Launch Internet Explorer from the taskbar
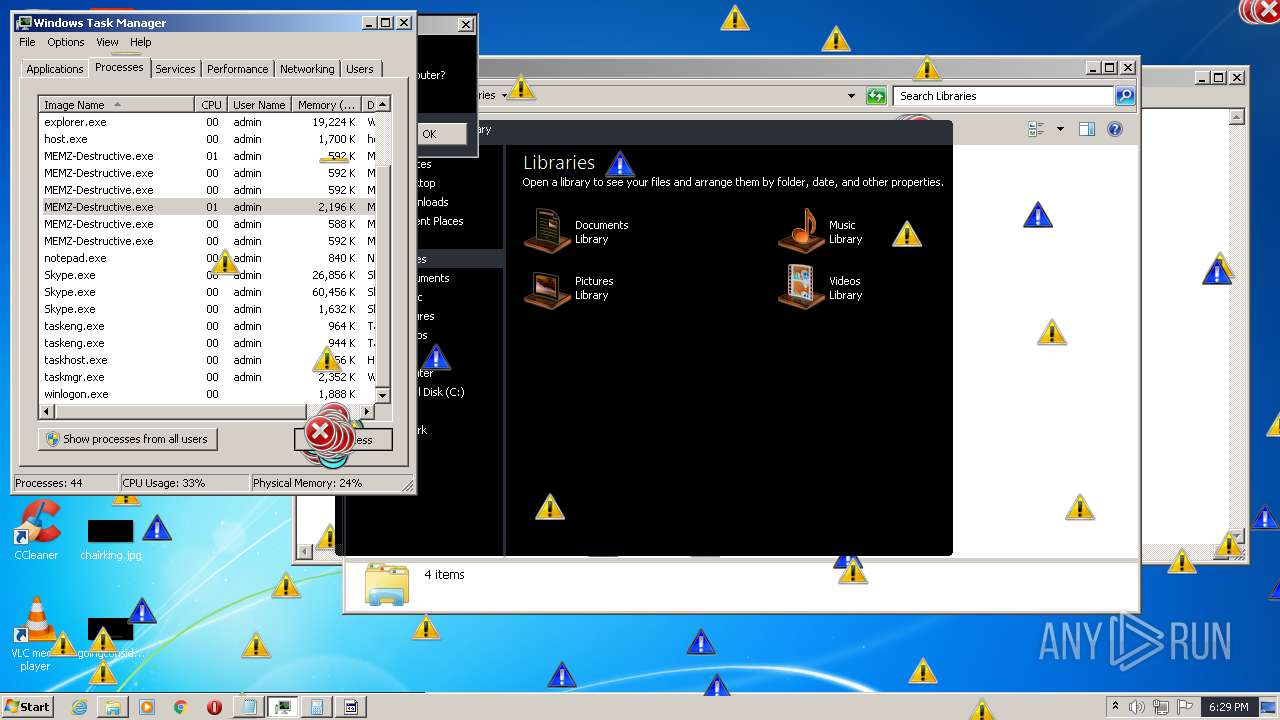This screenshot has width=1280, height=720. [80, 707]
